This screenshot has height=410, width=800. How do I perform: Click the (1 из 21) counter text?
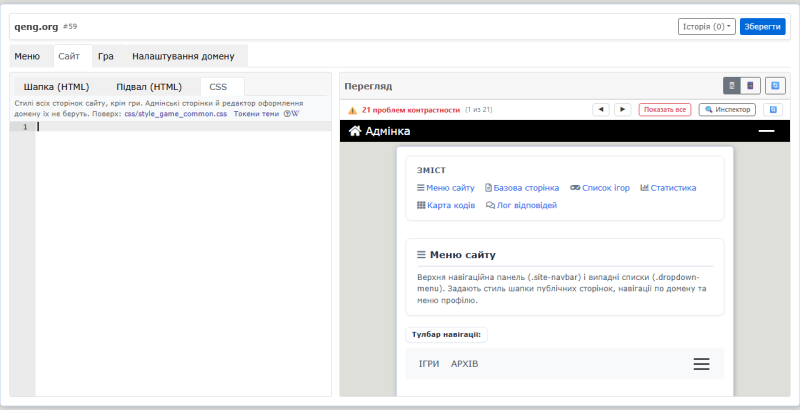click(479, 110)
